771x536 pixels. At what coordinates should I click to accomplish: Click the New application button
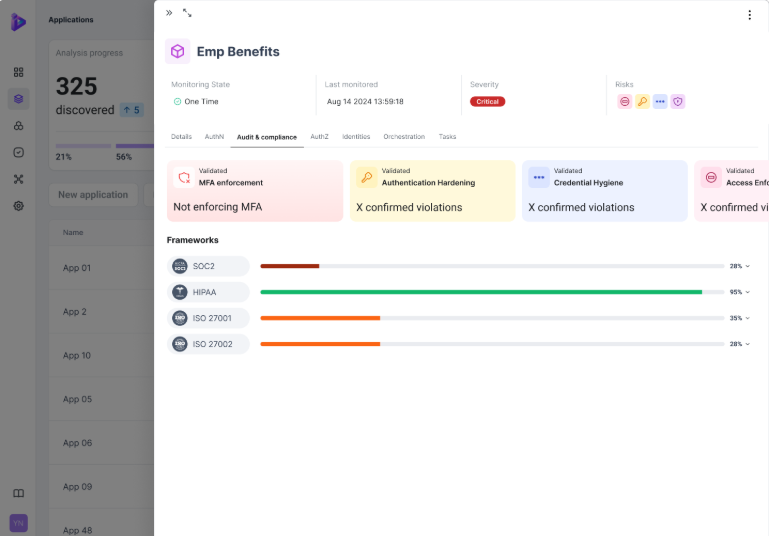click(x=93, y=195)
